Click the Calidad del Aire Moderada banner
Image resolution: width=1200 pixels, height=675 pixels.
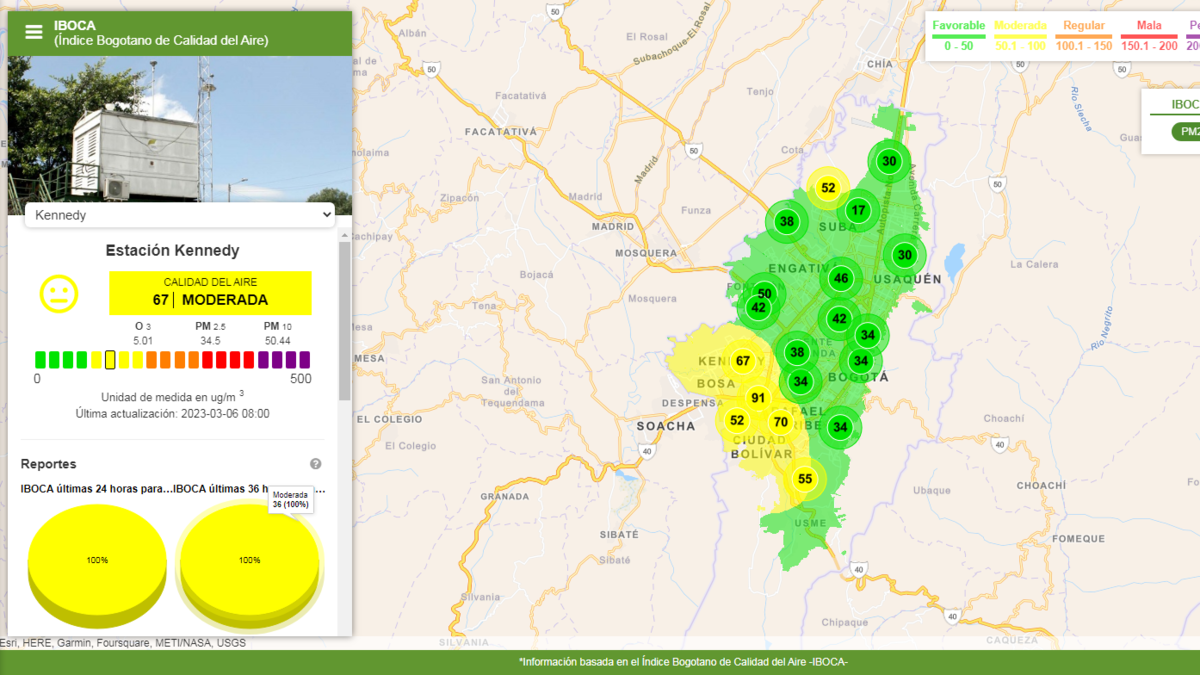tap(210, 292)
